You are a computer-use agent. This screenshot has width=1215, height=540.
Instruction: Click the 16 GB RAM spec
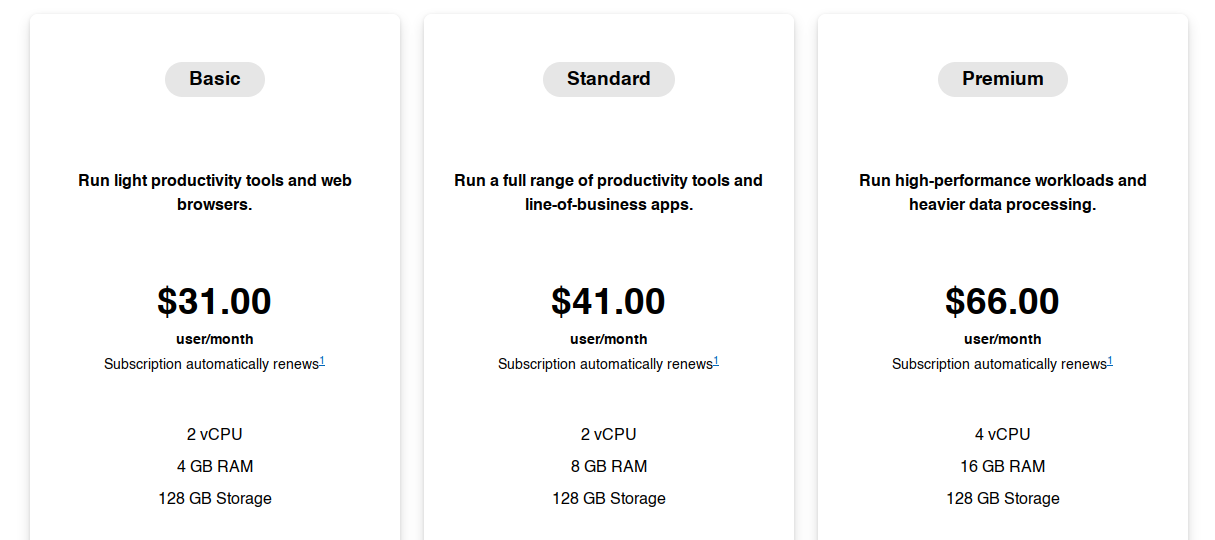coord(1003,466)
